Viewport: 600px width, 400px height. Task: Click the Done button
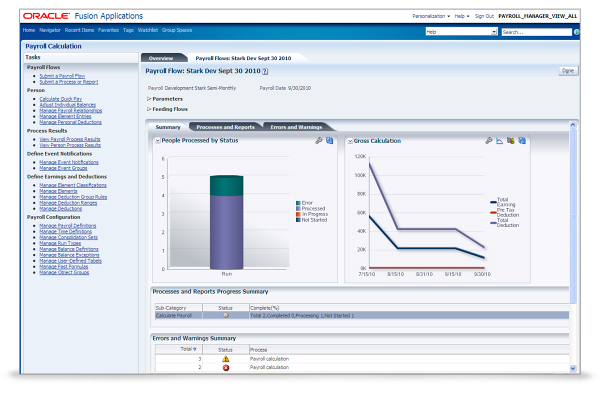[x=568, y=71]
